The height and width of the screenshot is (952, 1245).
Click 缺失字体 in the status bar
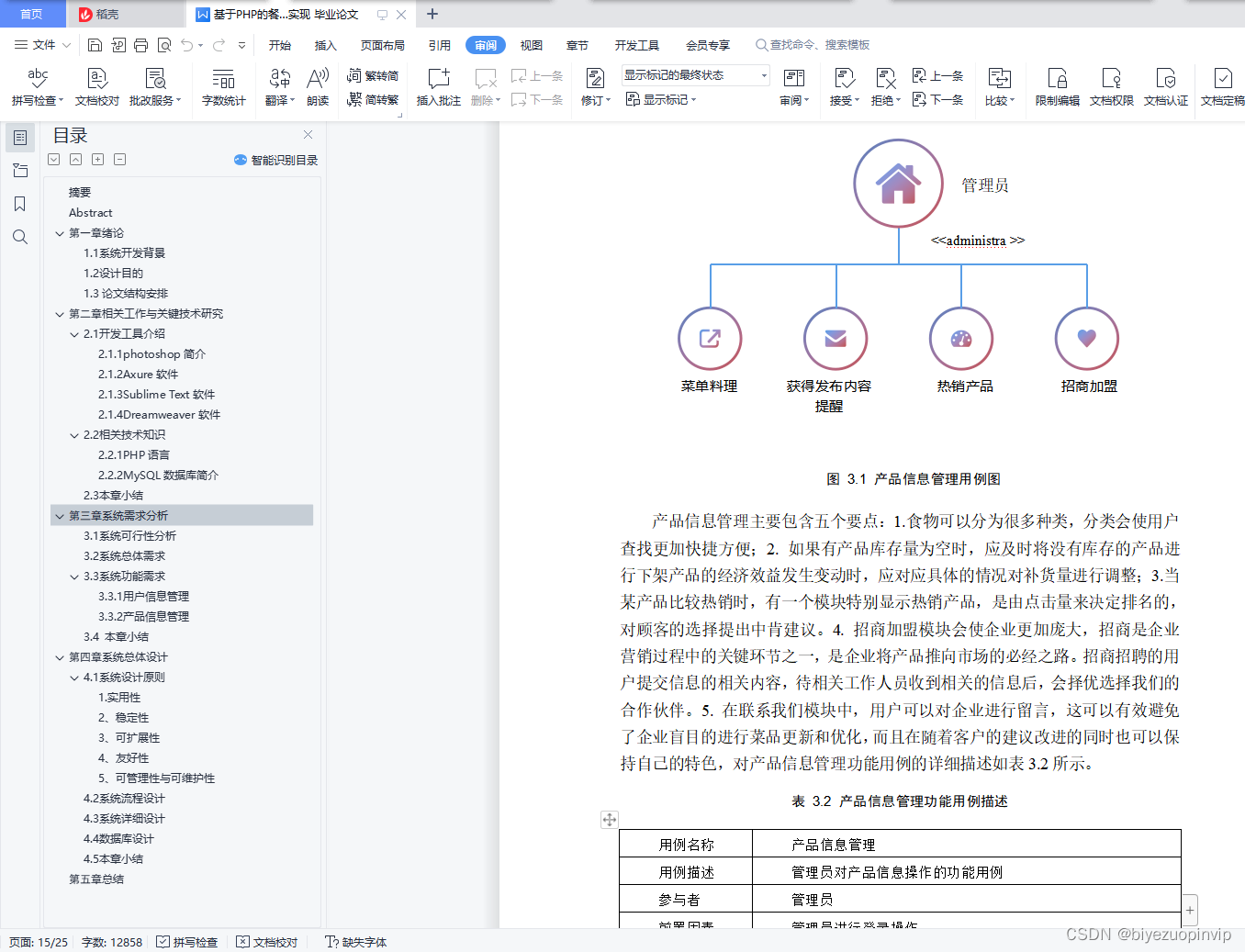click(x=361, y=942)
